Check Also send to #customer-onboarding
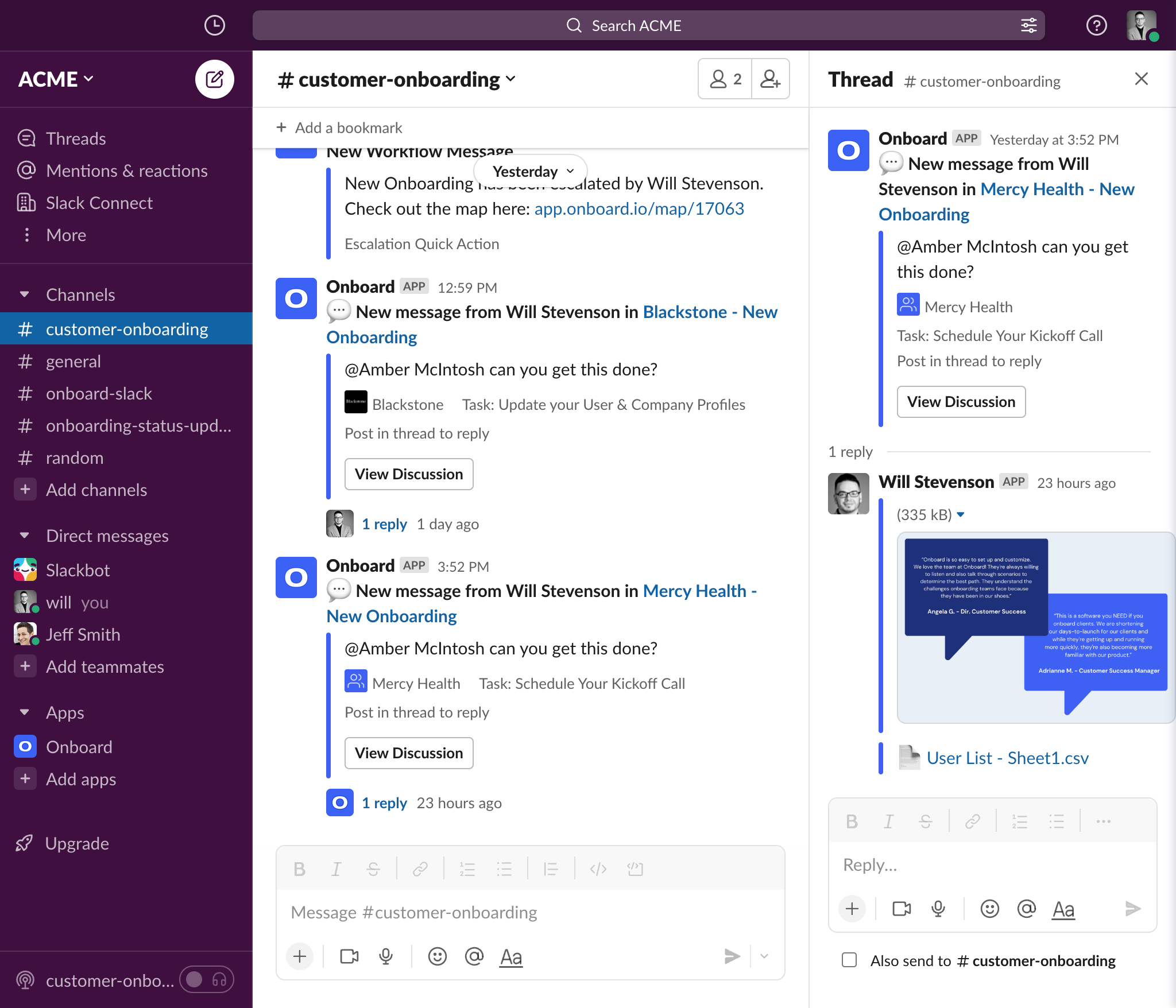1176x1008 pixels. pos(849,960)
